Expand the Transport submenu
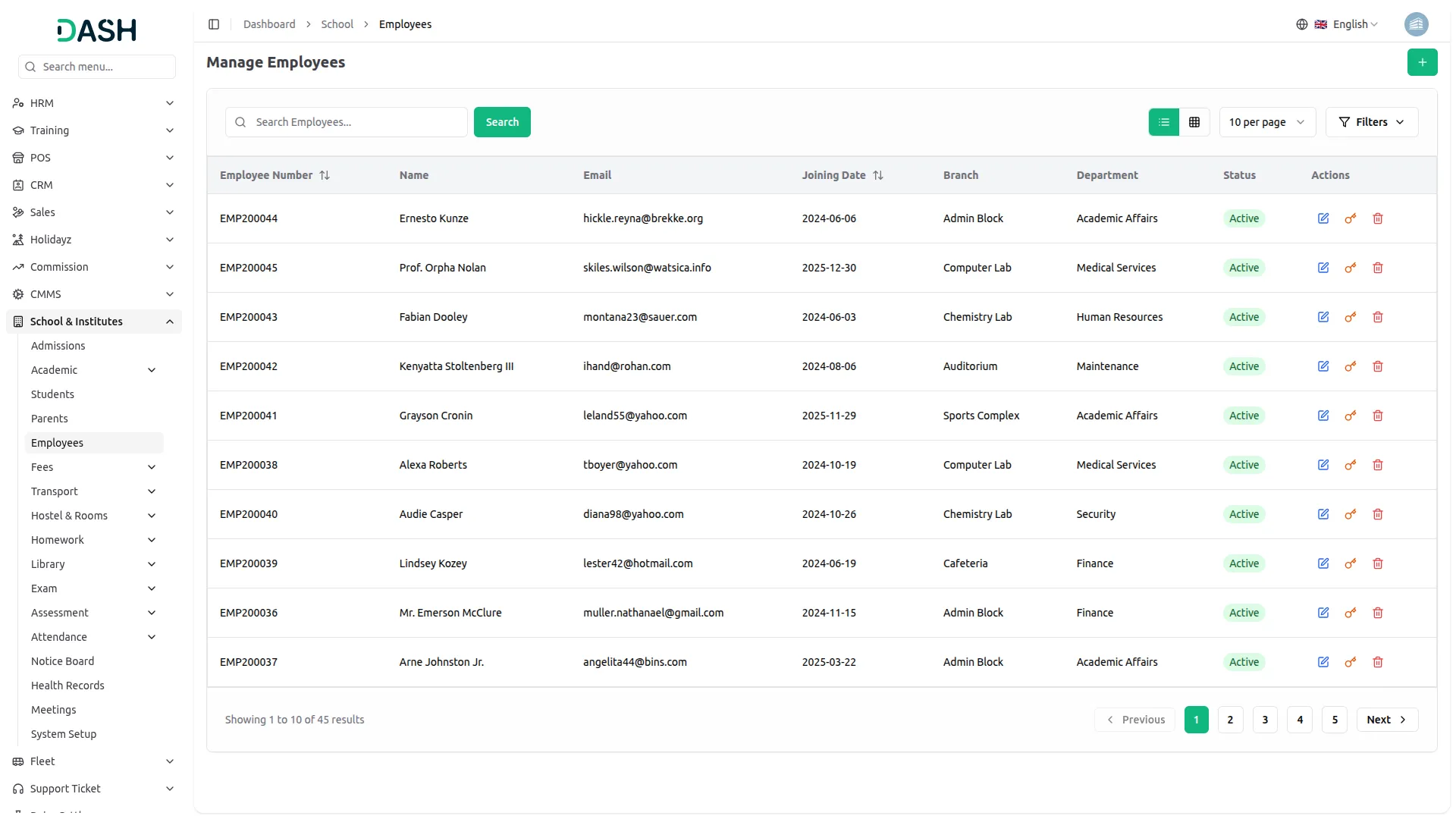 pyautogui.click(x=94, y=491)
